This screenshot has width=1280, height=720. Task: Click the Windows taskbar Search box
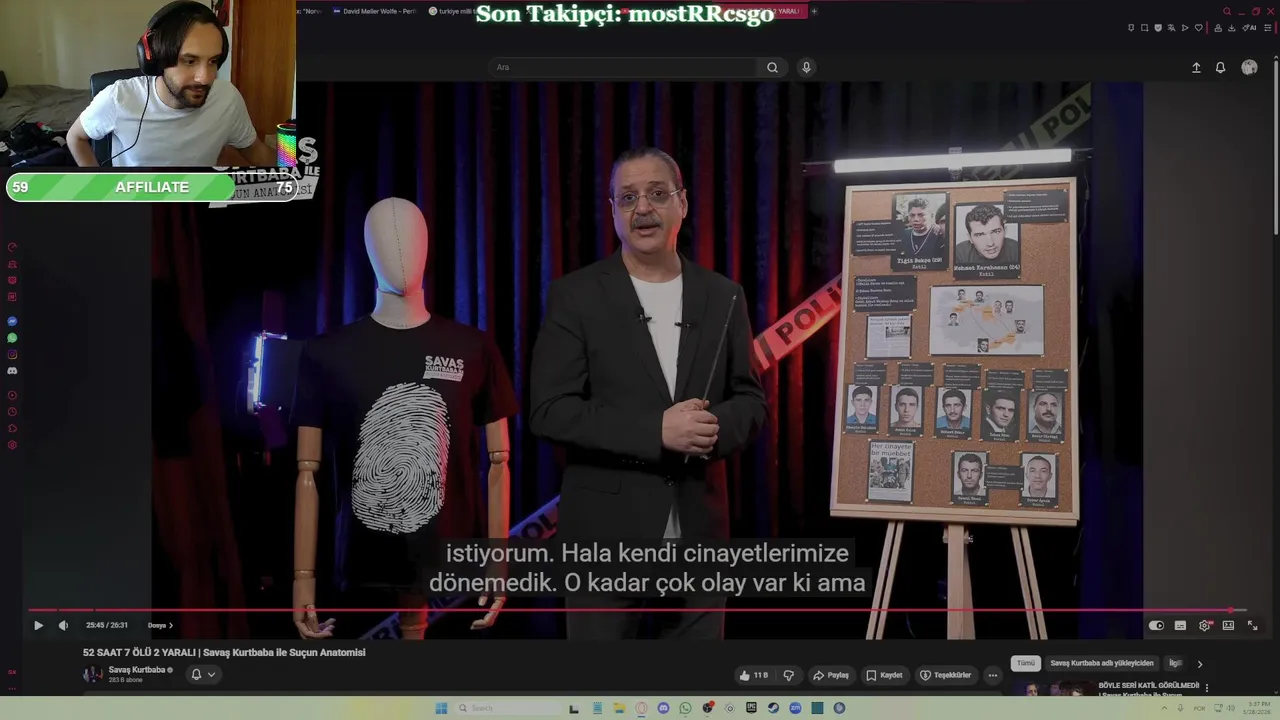click(x=508, y=708)
